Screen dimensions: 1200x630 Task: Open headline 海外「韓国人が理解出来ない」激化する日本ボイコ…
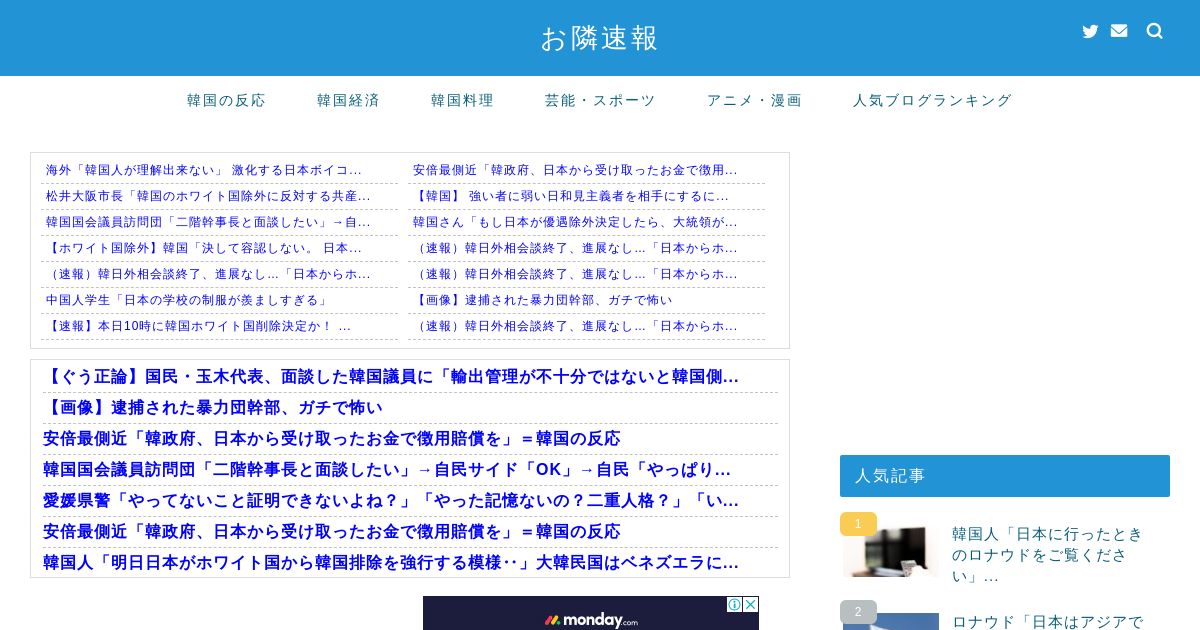[204, 170]
